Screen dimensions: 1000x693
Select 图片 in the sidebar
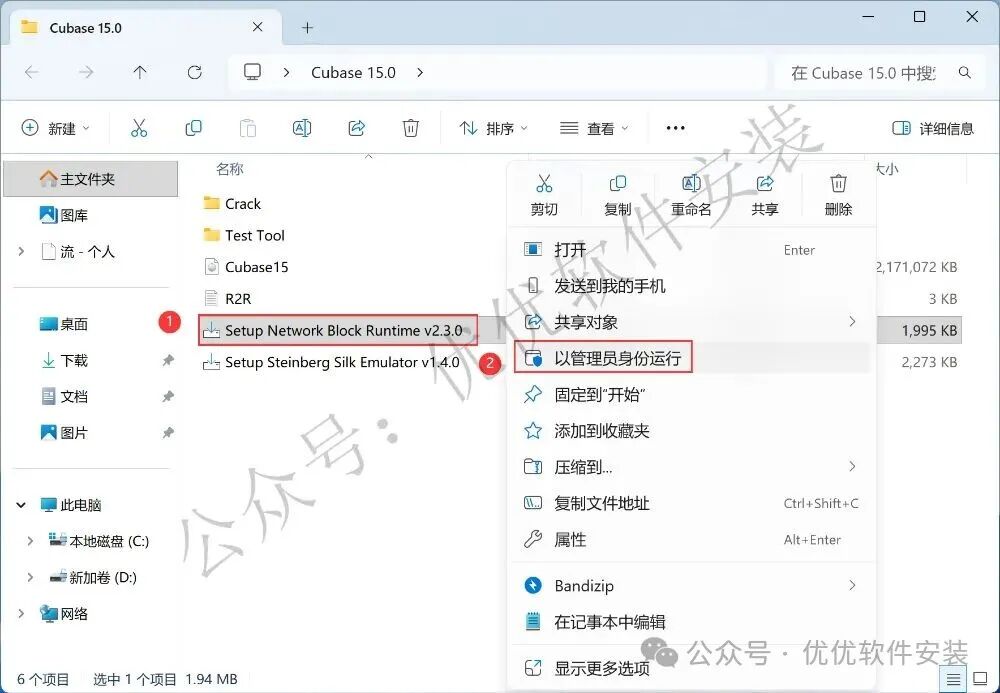pyautogui.click(x=91, y=433)
